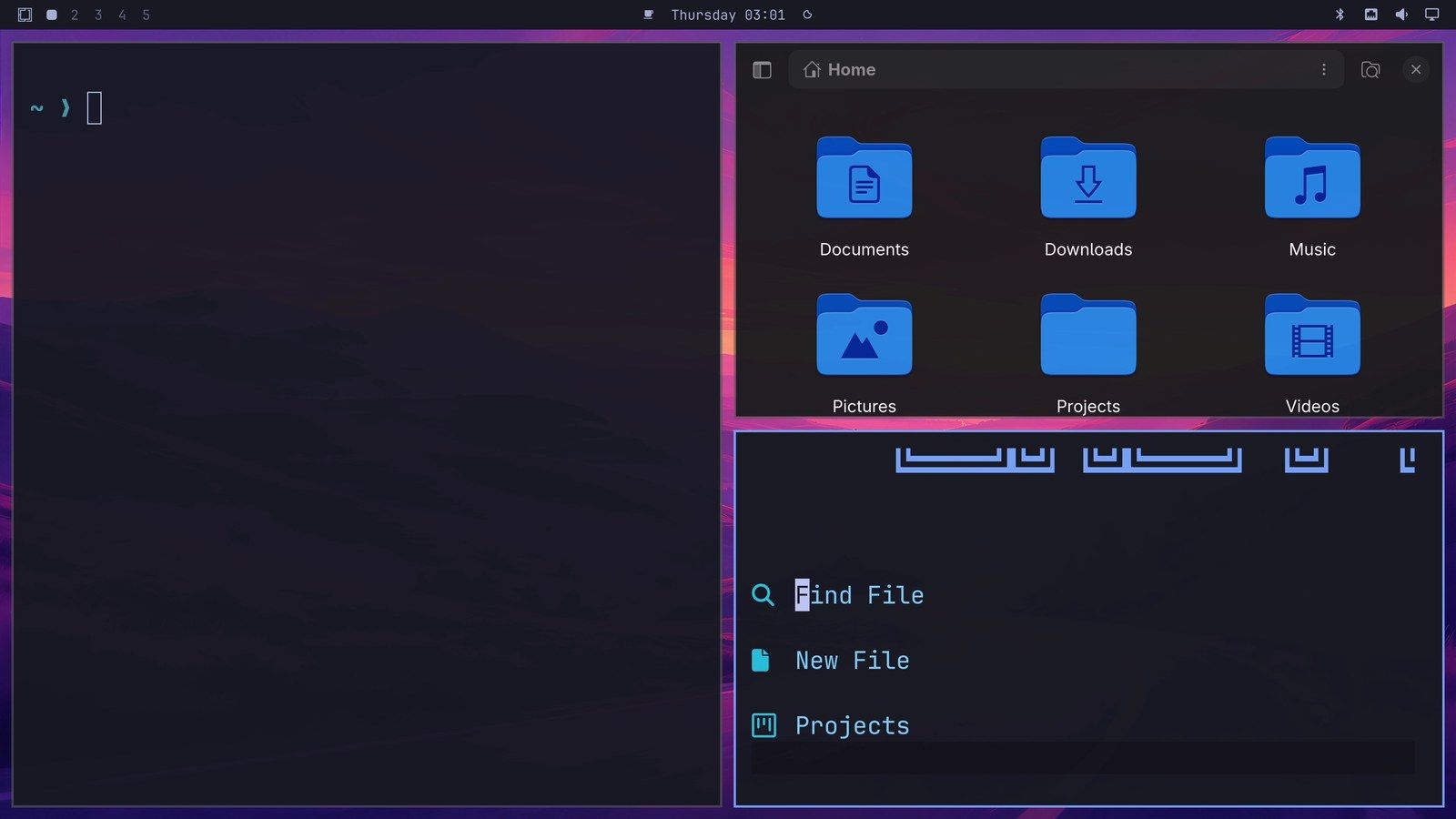Click the magnifier icon beside Find File

pos(763,595)
